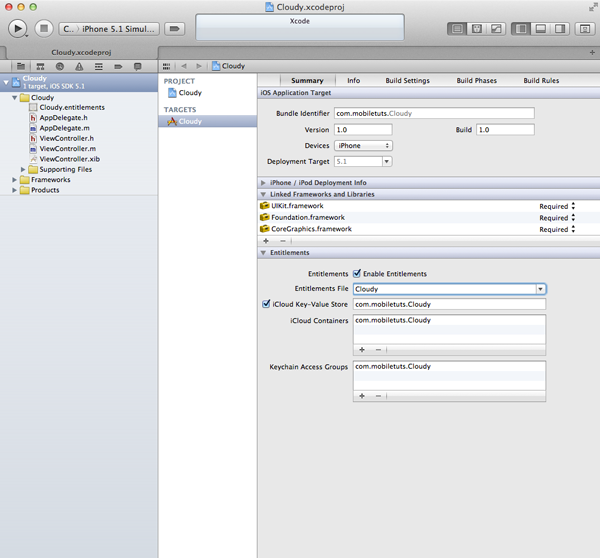Screen dimensions: 600x558
Task: Toggle Enable Entitlements checkbox
Action: tap(357, 273)
